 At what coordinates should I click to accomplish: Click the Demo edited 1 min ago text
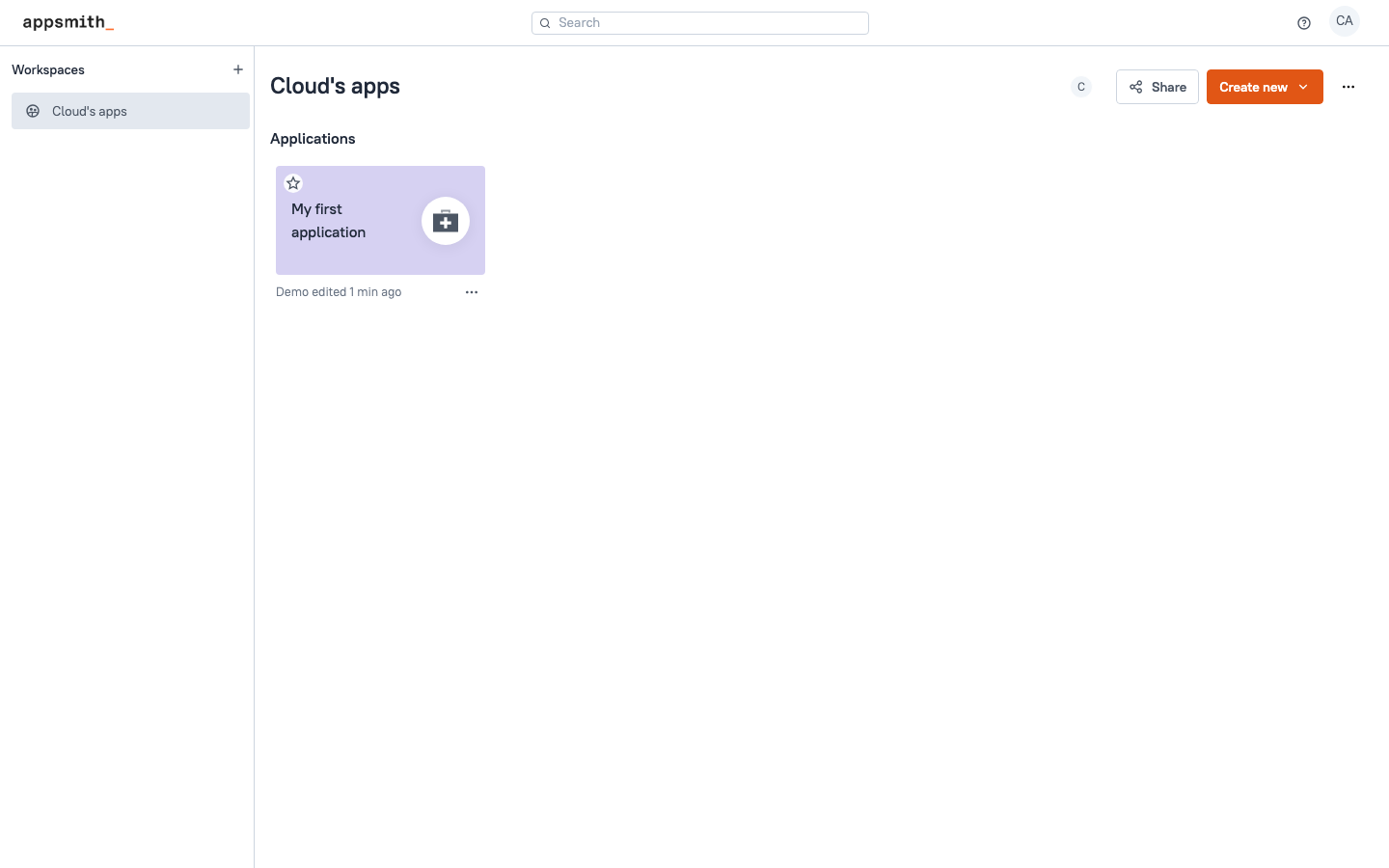click(x=339, y=292)
